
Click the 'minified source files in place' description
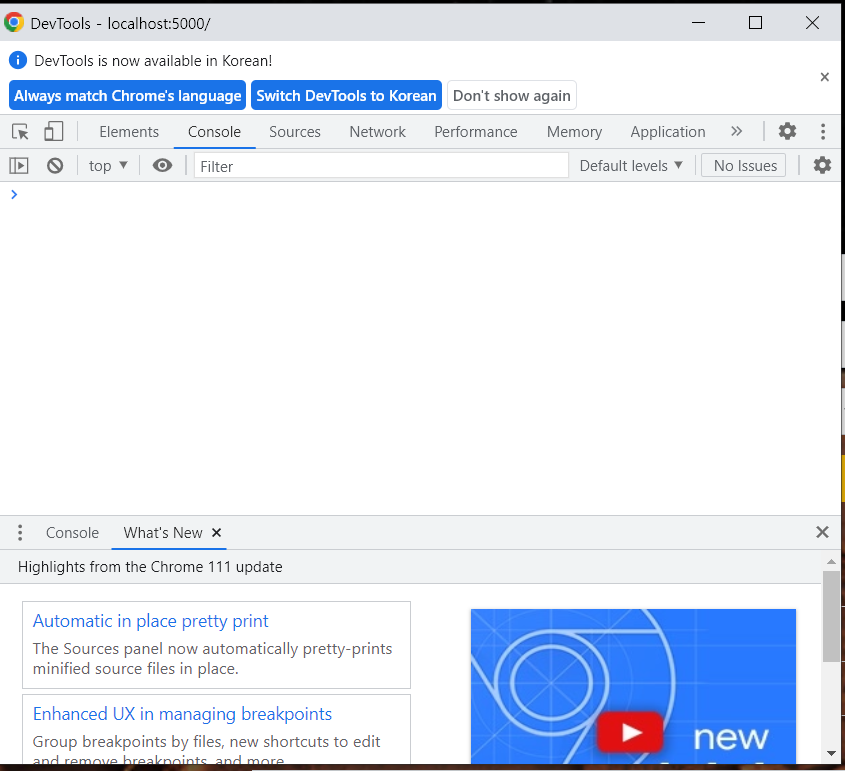click(135, 669)
